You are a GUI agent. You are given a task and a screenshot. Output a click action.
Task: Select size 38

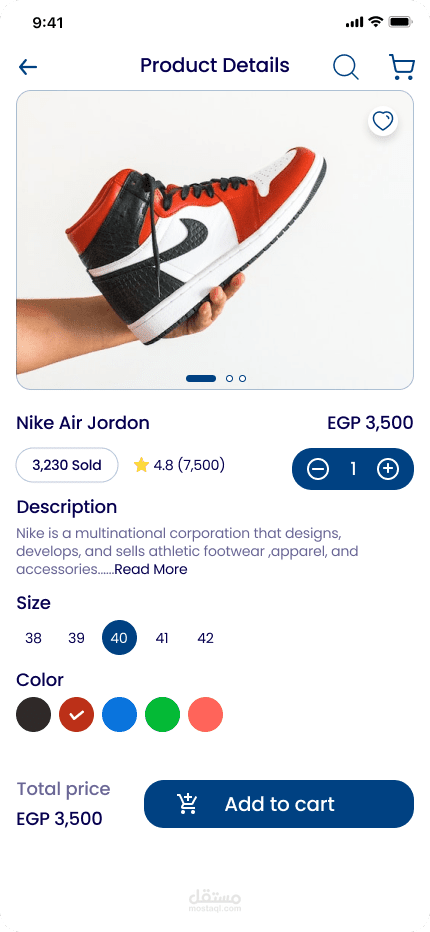[33, 638]
